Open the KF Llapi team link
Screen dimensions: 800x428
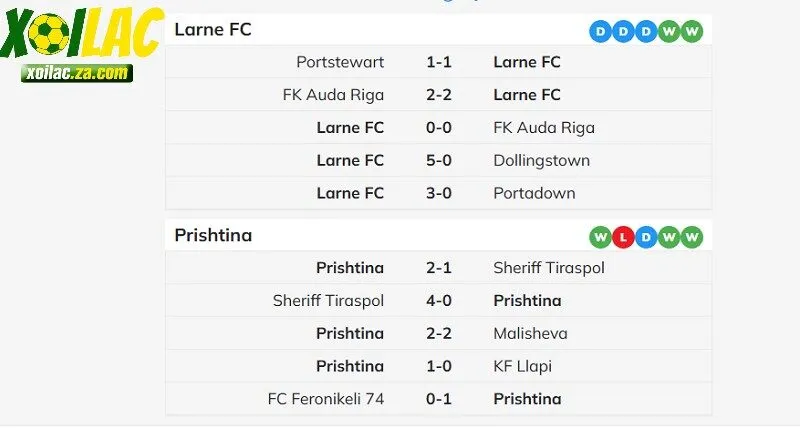[522, 366]
